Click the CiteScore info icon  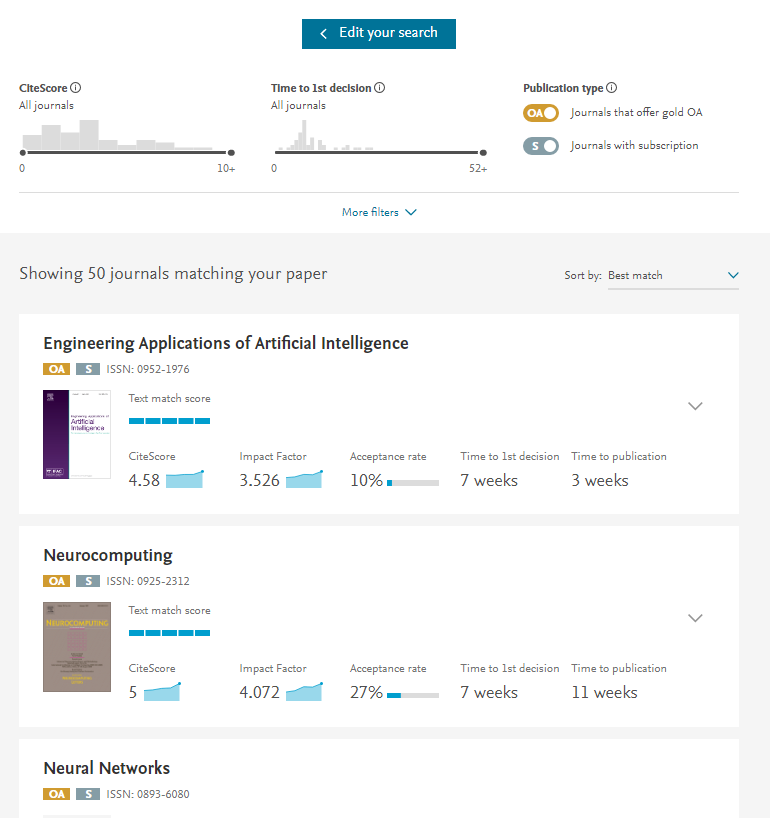click(76, 88)
